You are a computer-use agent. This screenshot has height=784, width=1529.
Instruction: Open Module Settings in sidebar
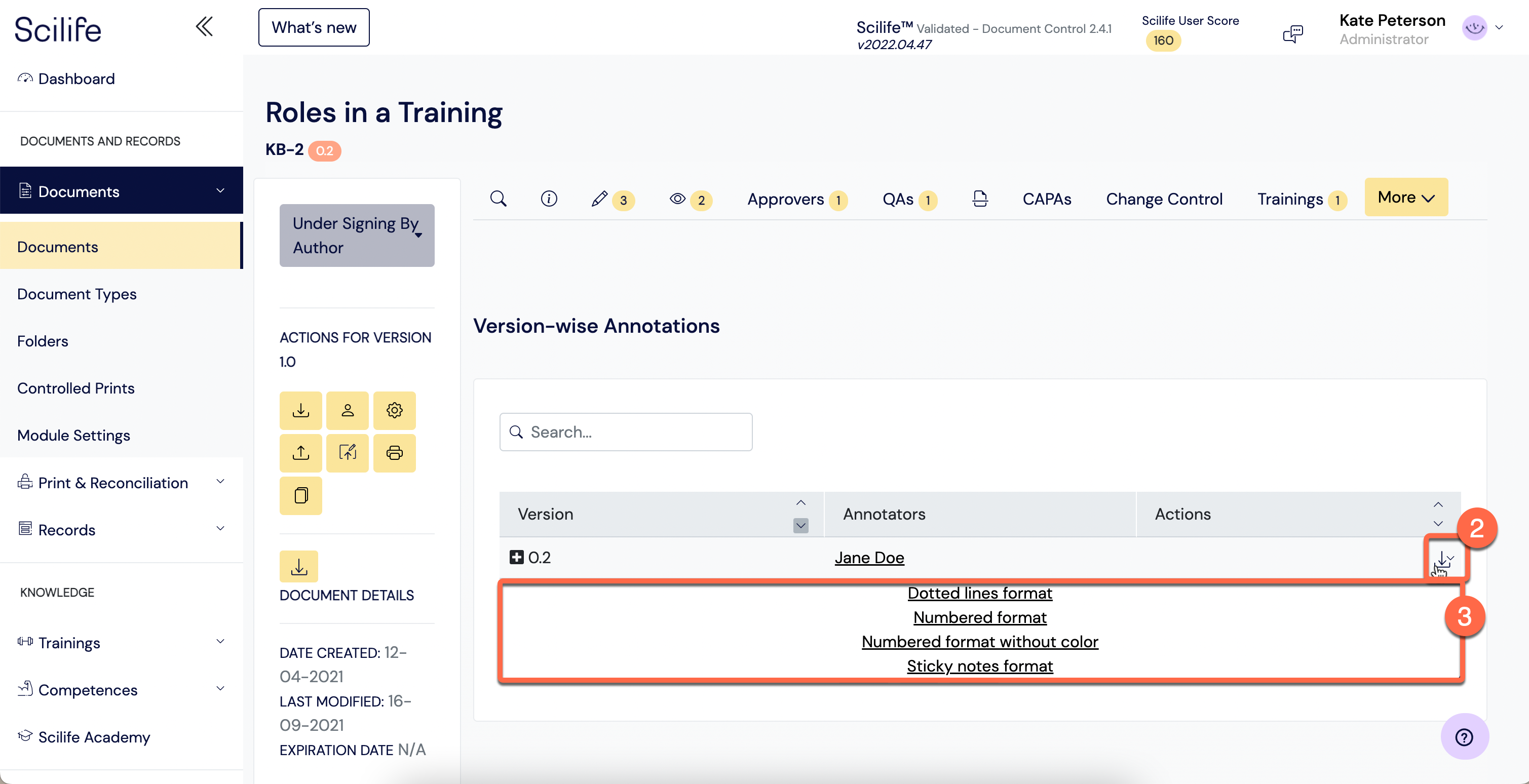(x=73, y=435)
